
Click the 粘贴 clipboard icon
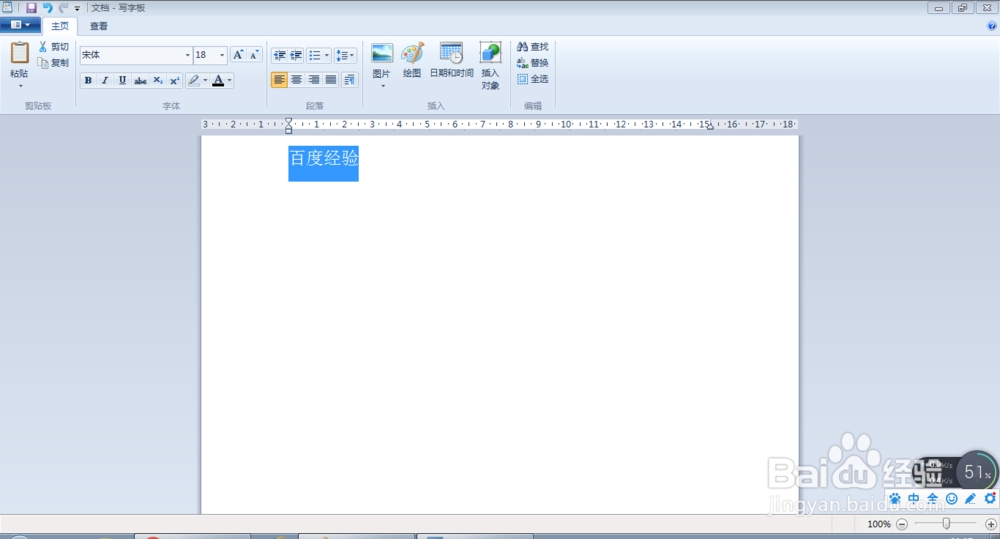(x=19, y=53)
